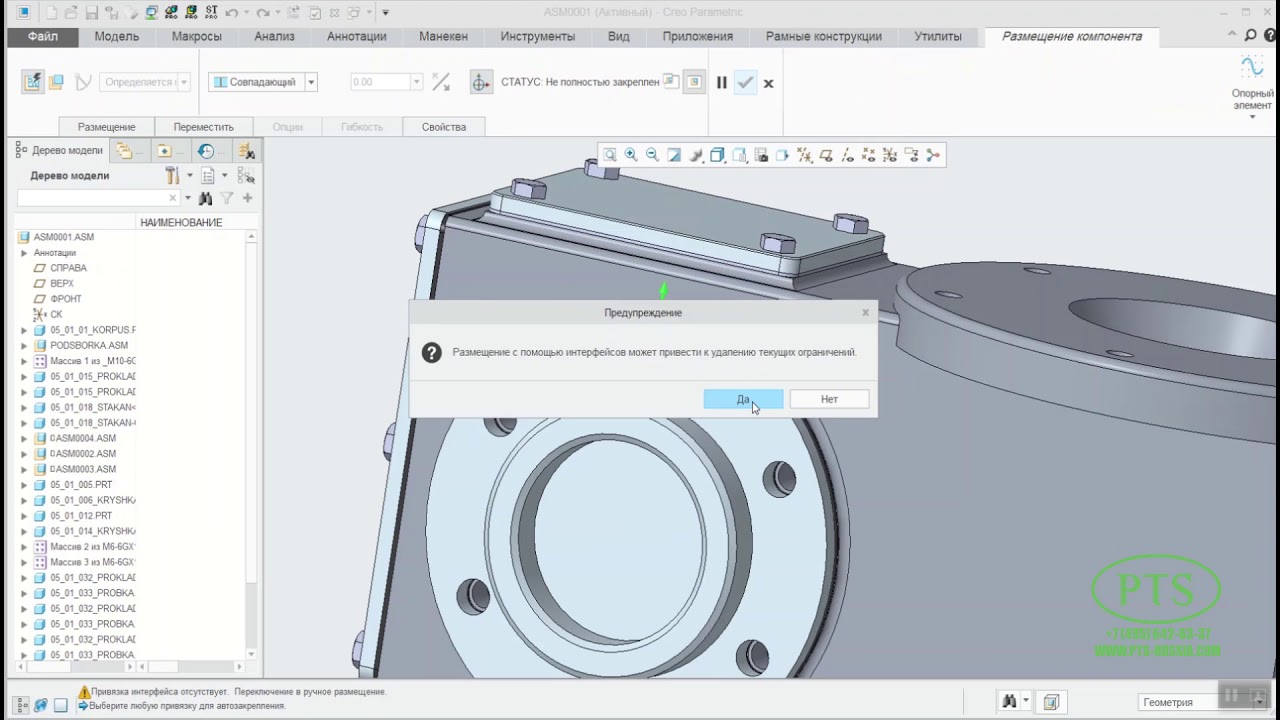This screenshot has height=720, width=1280.
Task: Toggle axis display in view toolbar
Action: click(847, 155)
